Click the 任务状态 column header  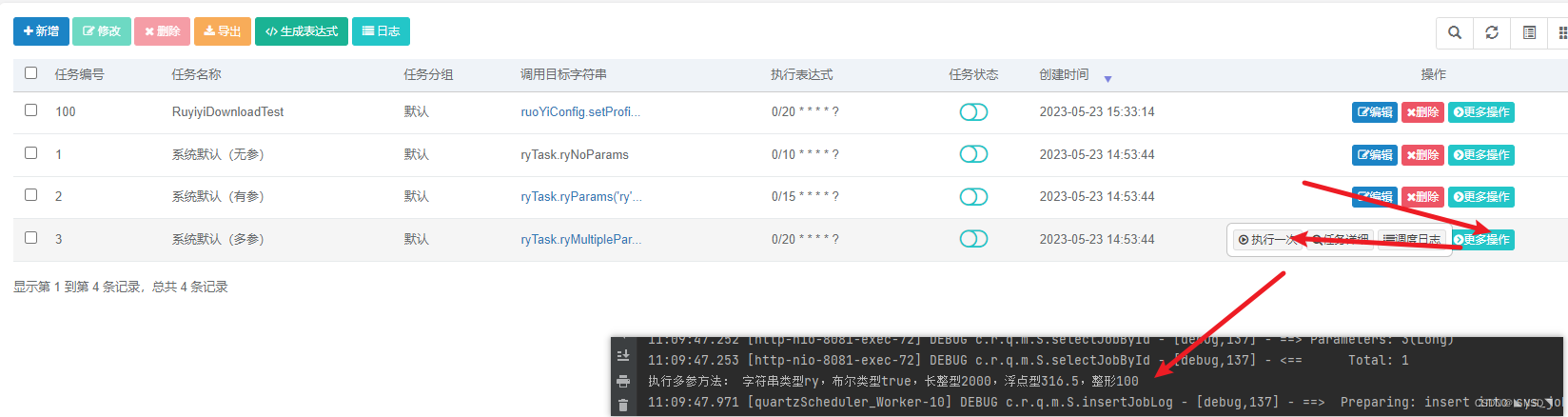coord(973,74)
